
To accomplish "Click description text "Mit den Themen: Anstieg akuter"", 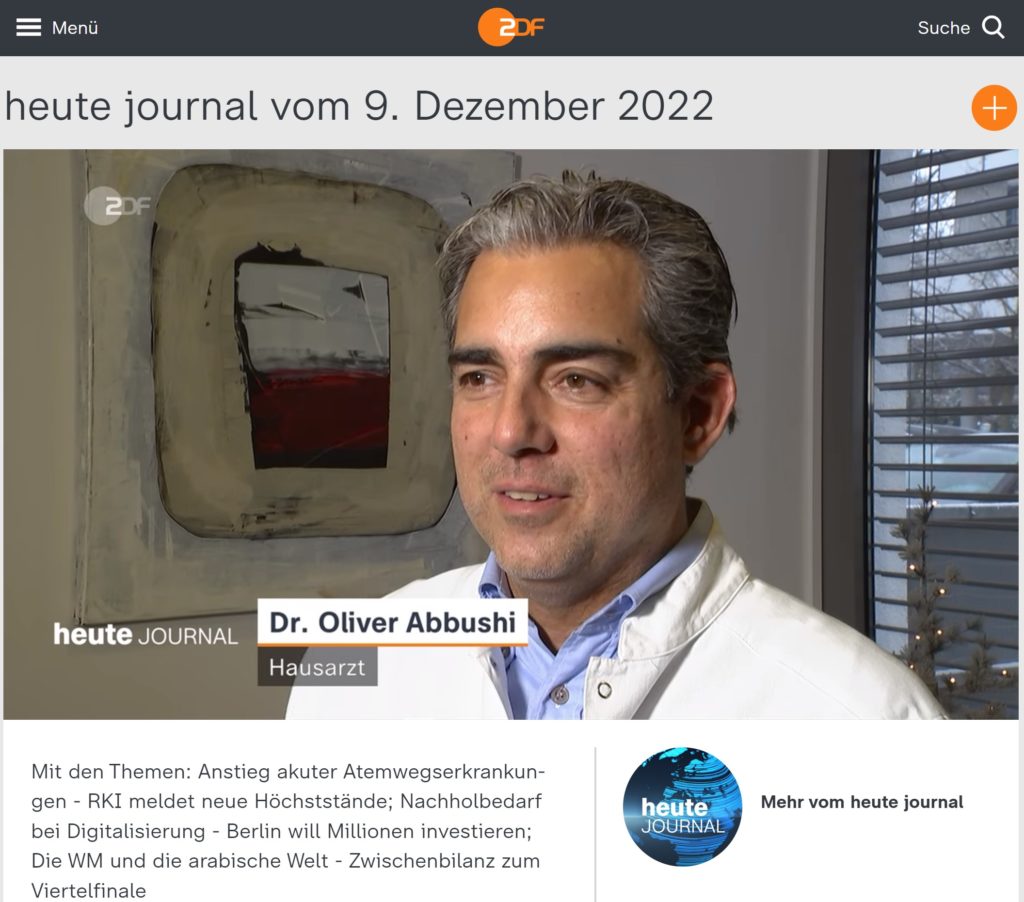I will tap(184, 771).
